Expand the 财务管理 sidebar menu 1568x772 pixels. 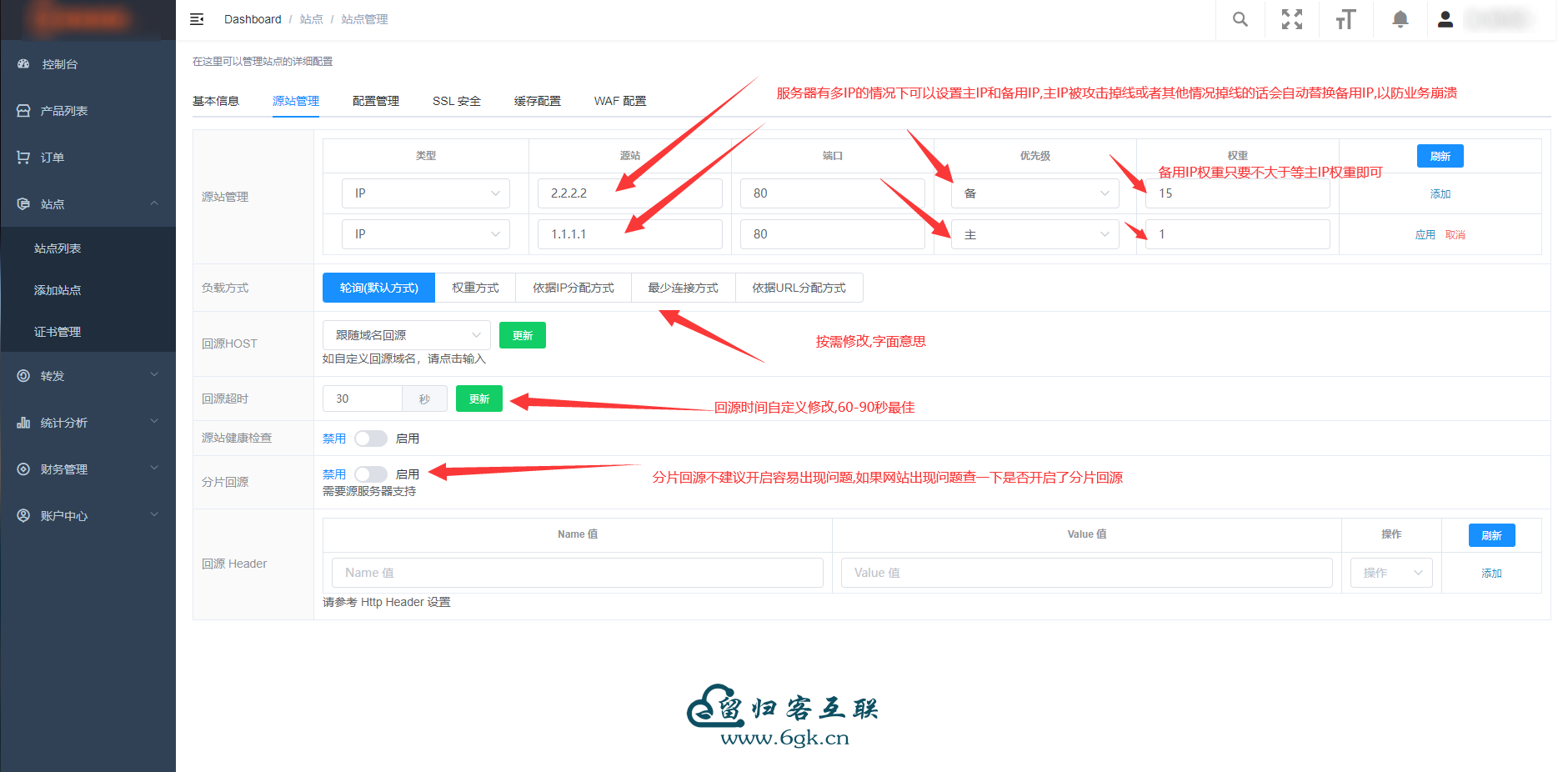pyautogui.click(x=154, y=469)
